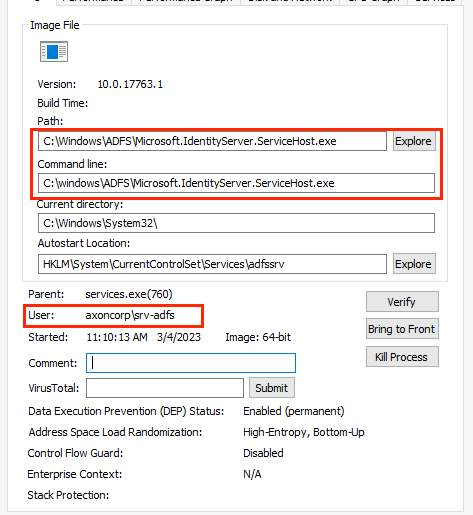The width and height of the screenshot is (473, 515).
Task: Click the Build Time label
Action: (63, 103)
